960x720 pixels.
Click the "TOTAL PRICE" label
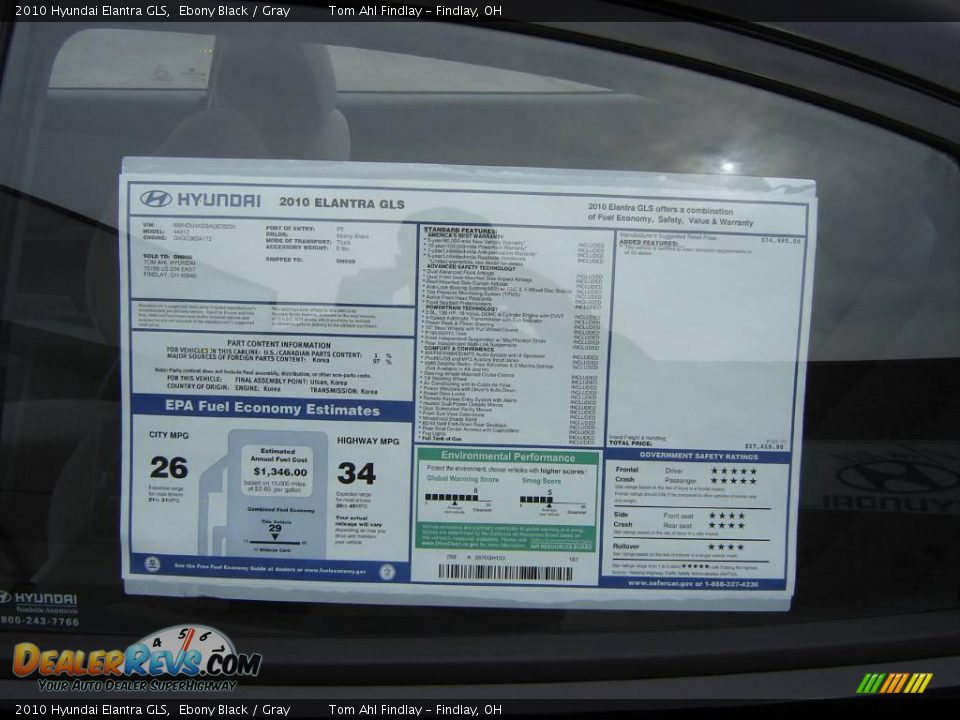(630, 443)
